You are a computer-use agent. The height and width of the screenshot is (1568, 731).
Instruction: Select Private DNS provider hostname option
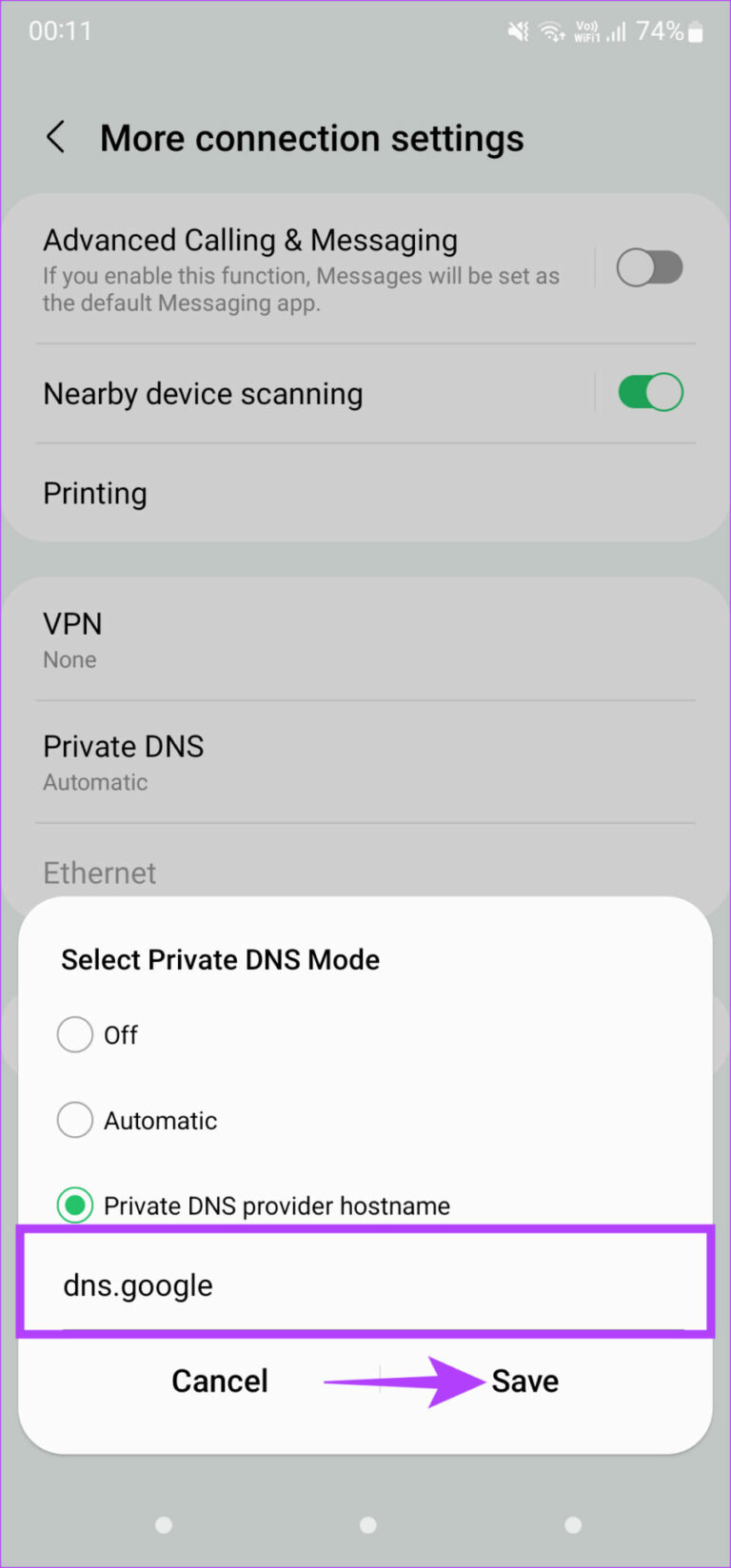tap(75, 1205)
